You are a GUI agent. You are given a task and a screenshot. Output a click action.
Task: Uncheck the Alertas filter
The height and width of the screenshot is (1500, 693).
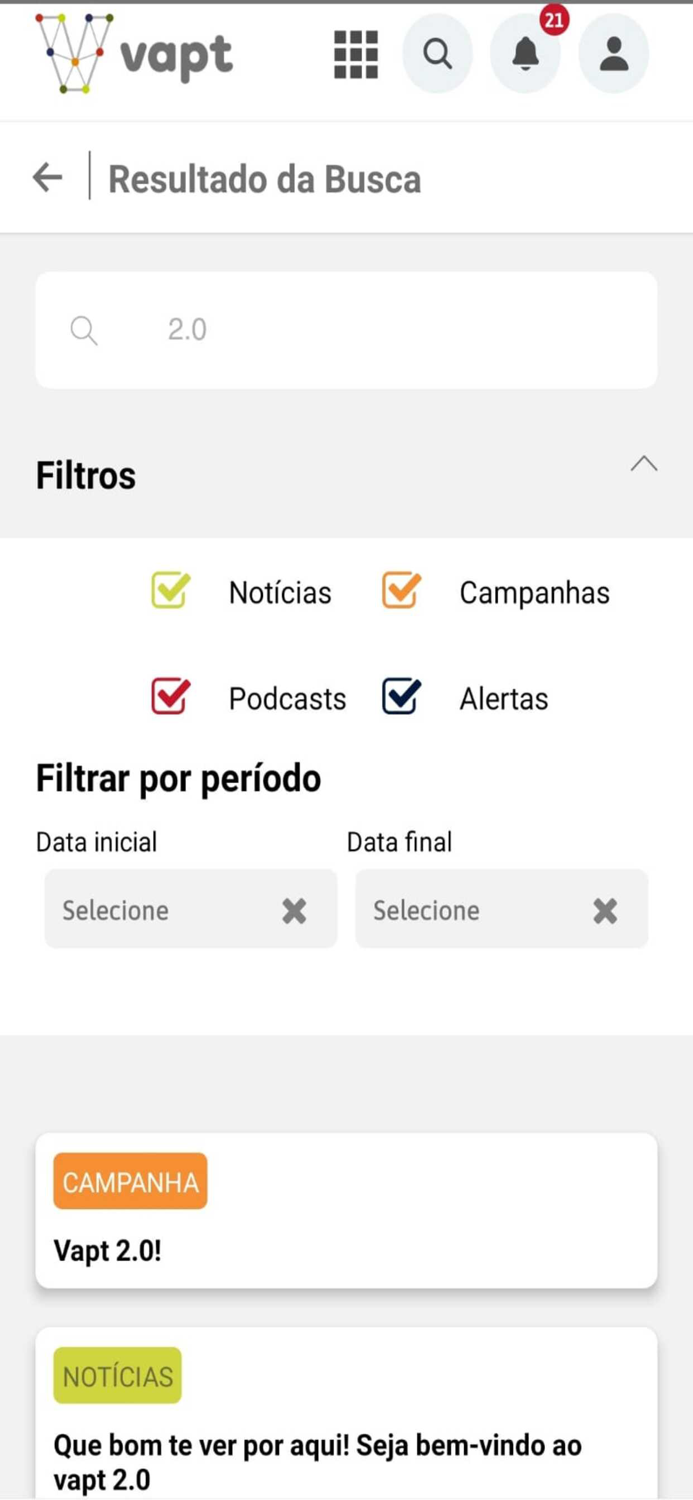pos(399,697)
